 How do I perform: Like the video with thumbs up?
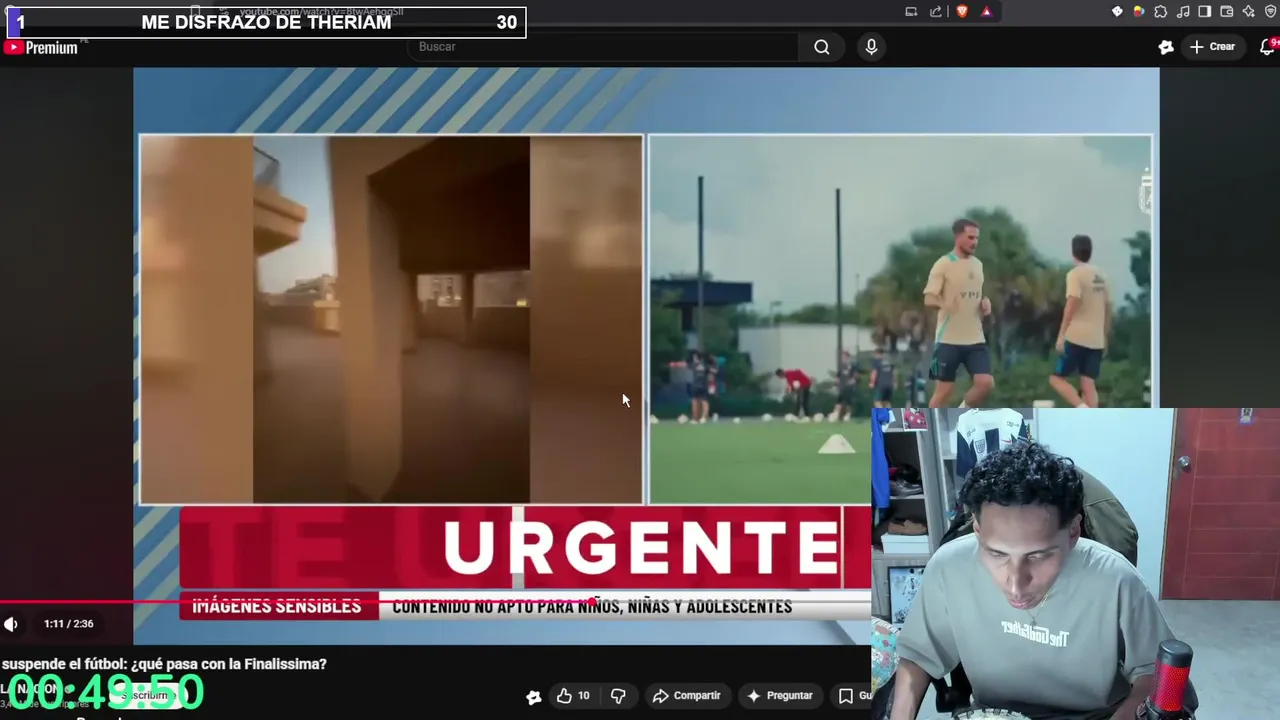point(573,696)
